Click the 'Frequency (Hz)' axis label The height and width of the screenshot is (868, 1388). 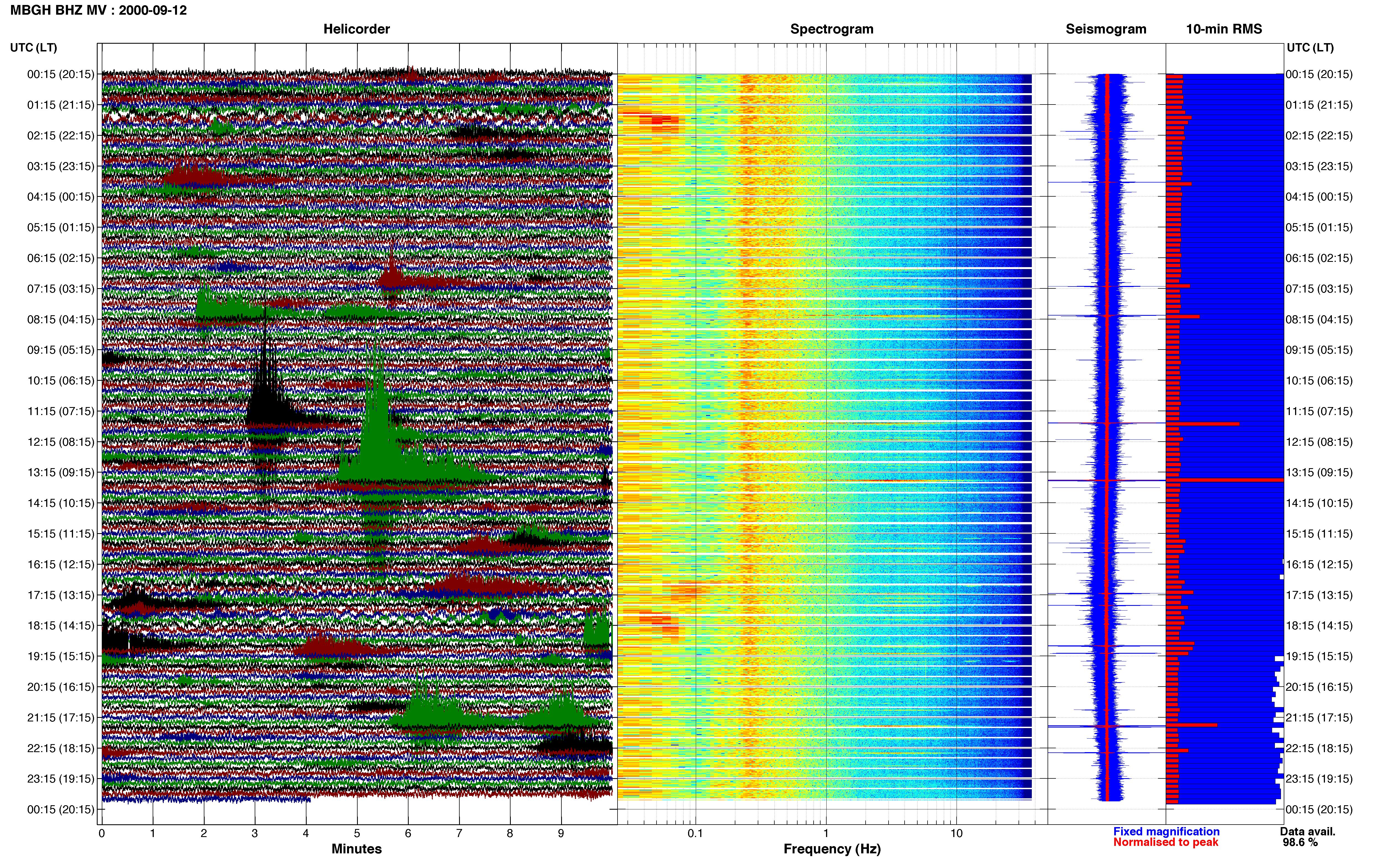[x=832, y=849]
